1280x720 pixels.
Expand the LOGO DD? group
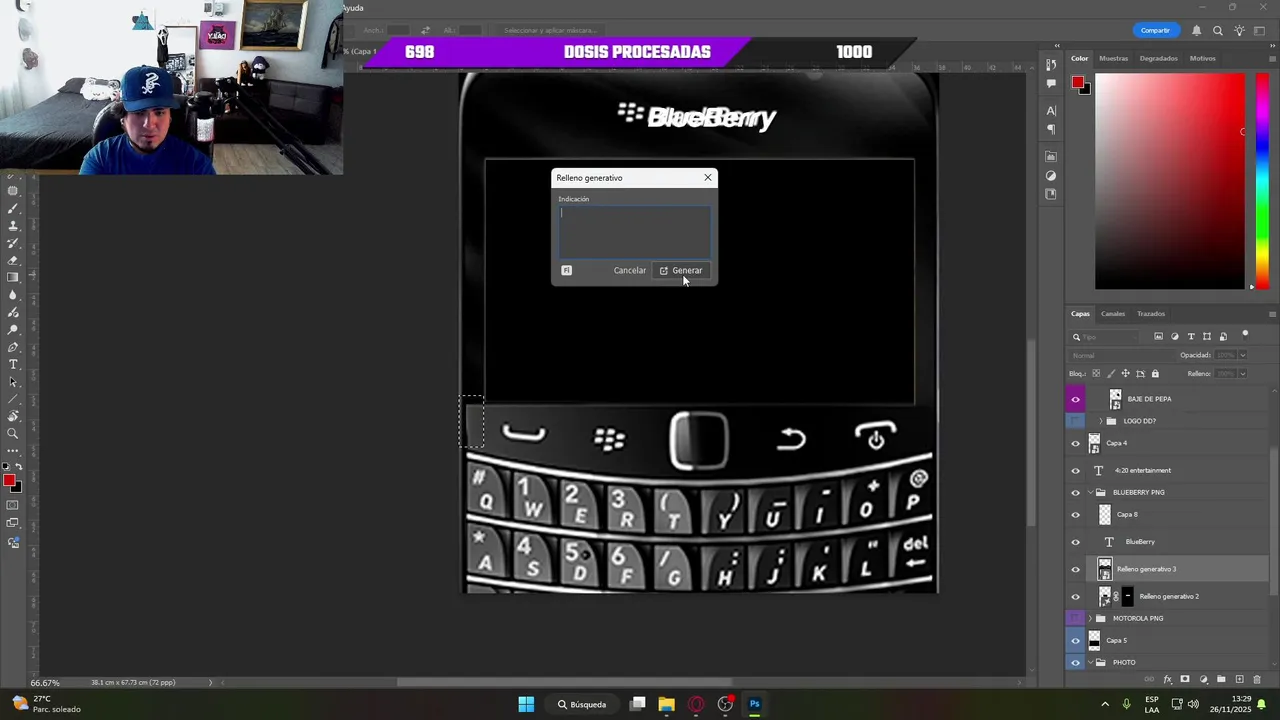[1100, 421]
